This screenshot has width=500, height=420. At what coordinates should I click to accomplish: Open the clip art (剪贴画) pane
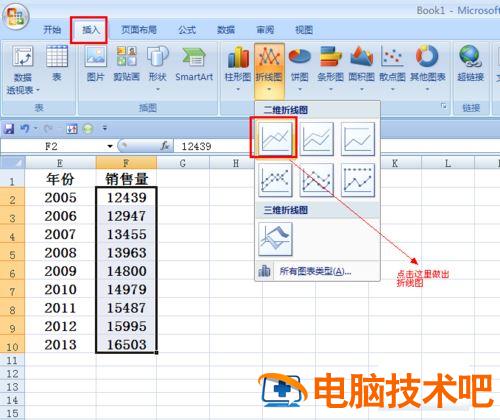pos(126,63)
